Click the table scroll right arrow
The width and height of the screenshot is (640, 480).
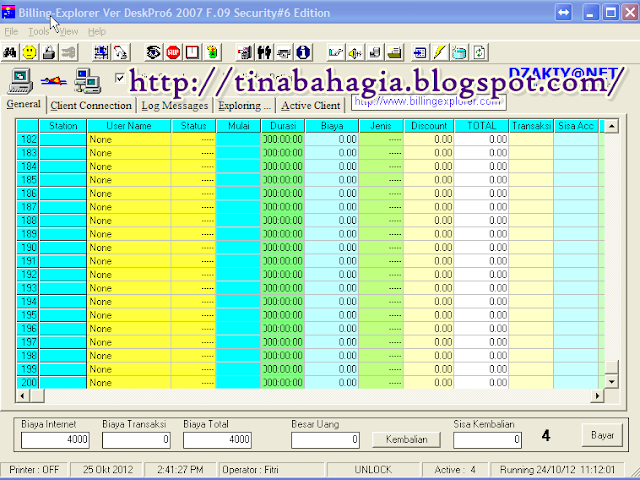[597, 396]
